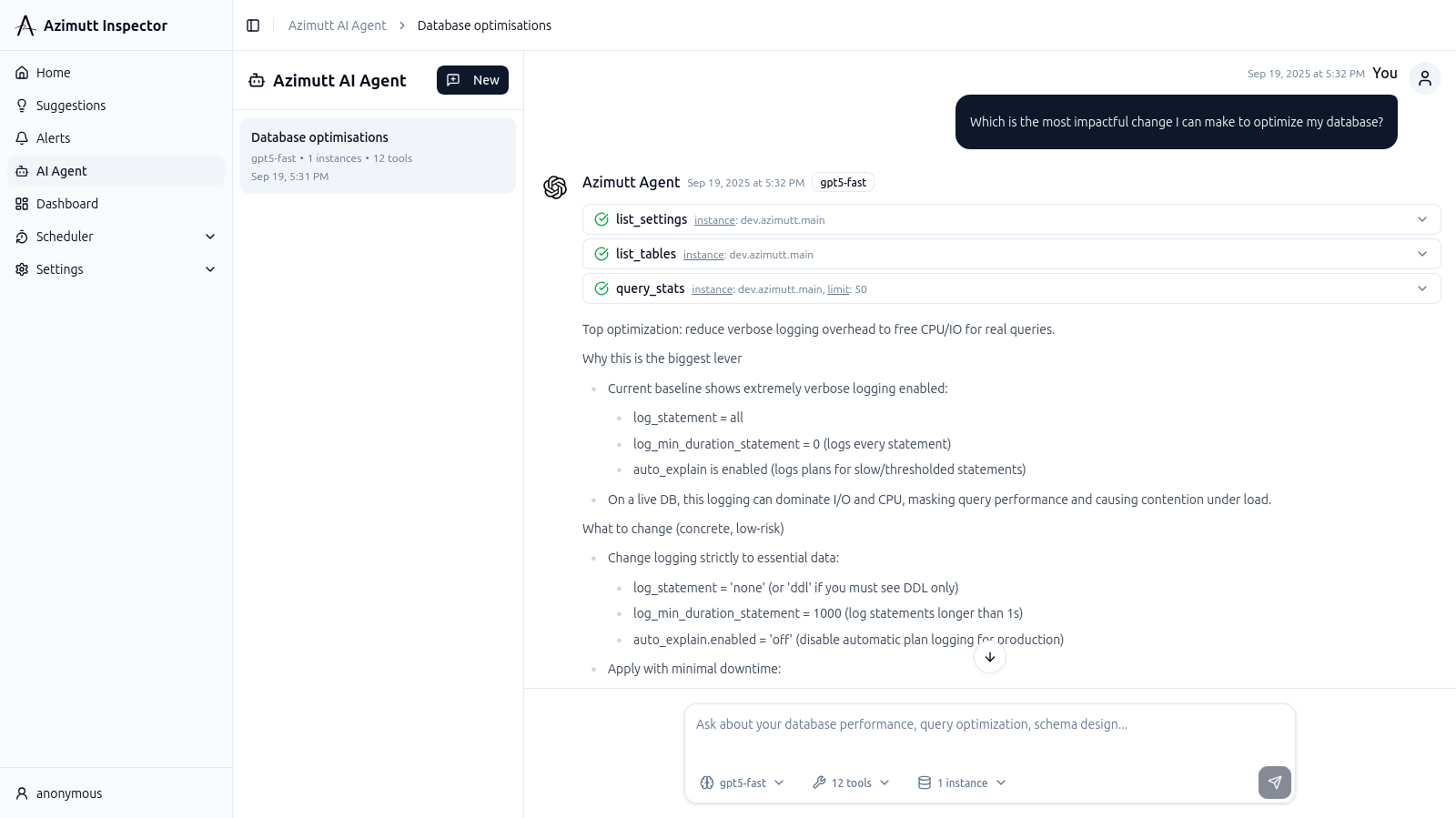Click the user avatar icon

[x=1424, y=78]
